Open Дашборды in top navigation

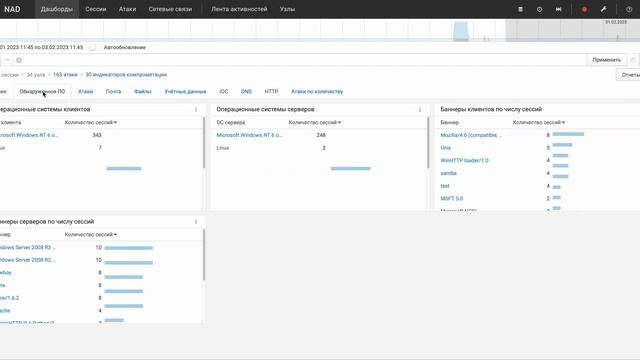[57, 9]
